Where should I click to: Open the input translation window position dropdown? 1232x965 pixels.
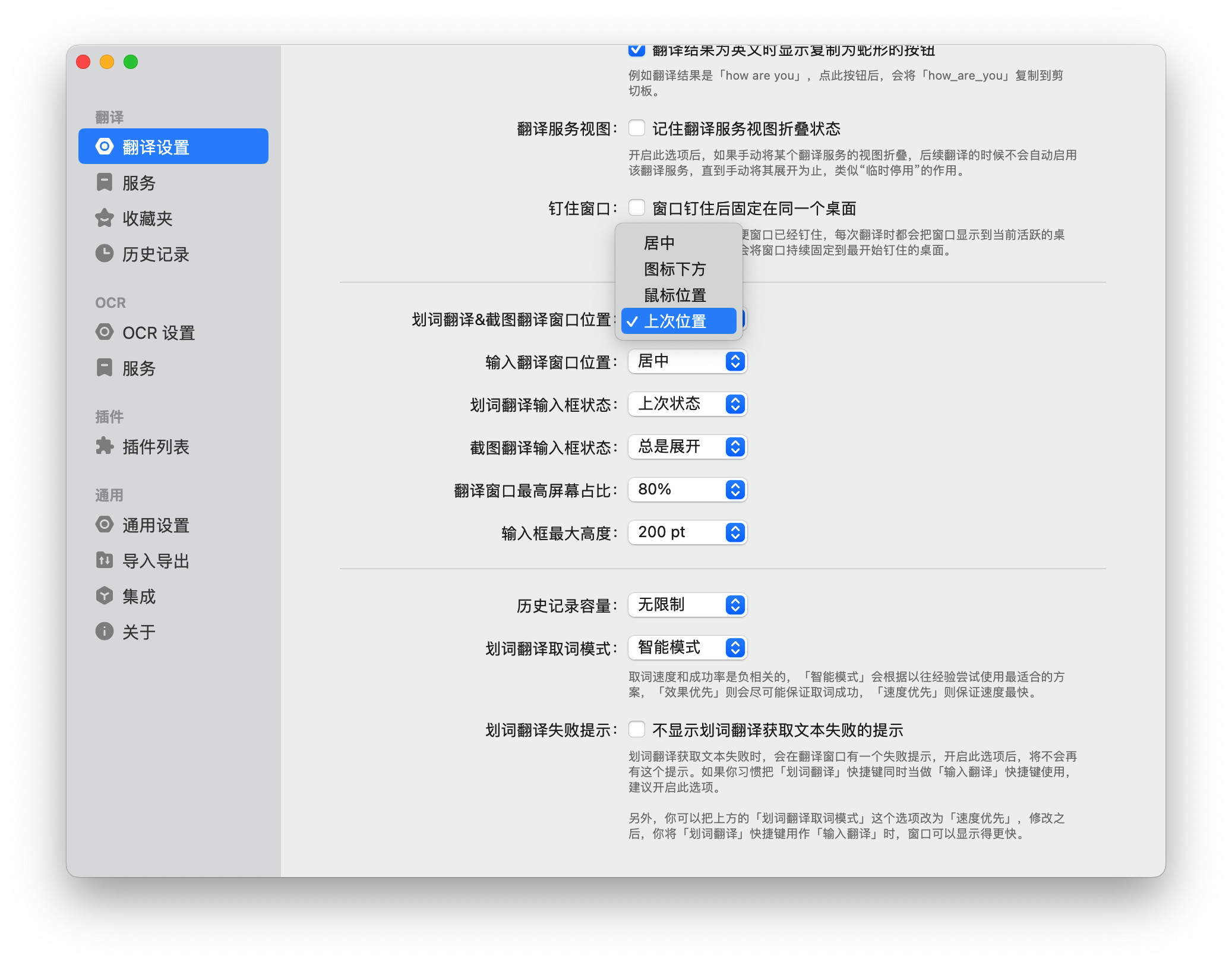pyautogui.click(x=687, y=361)
